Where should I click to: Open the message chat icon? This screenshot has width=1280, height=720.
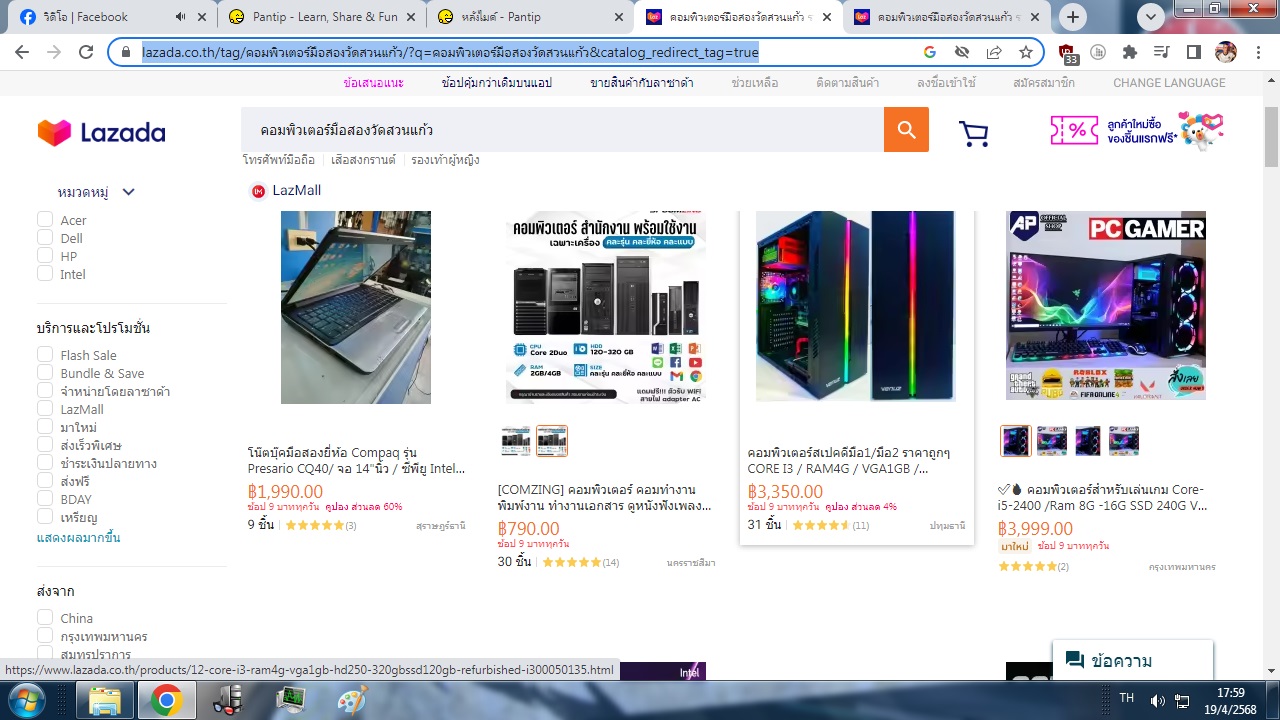[1075, 660]
